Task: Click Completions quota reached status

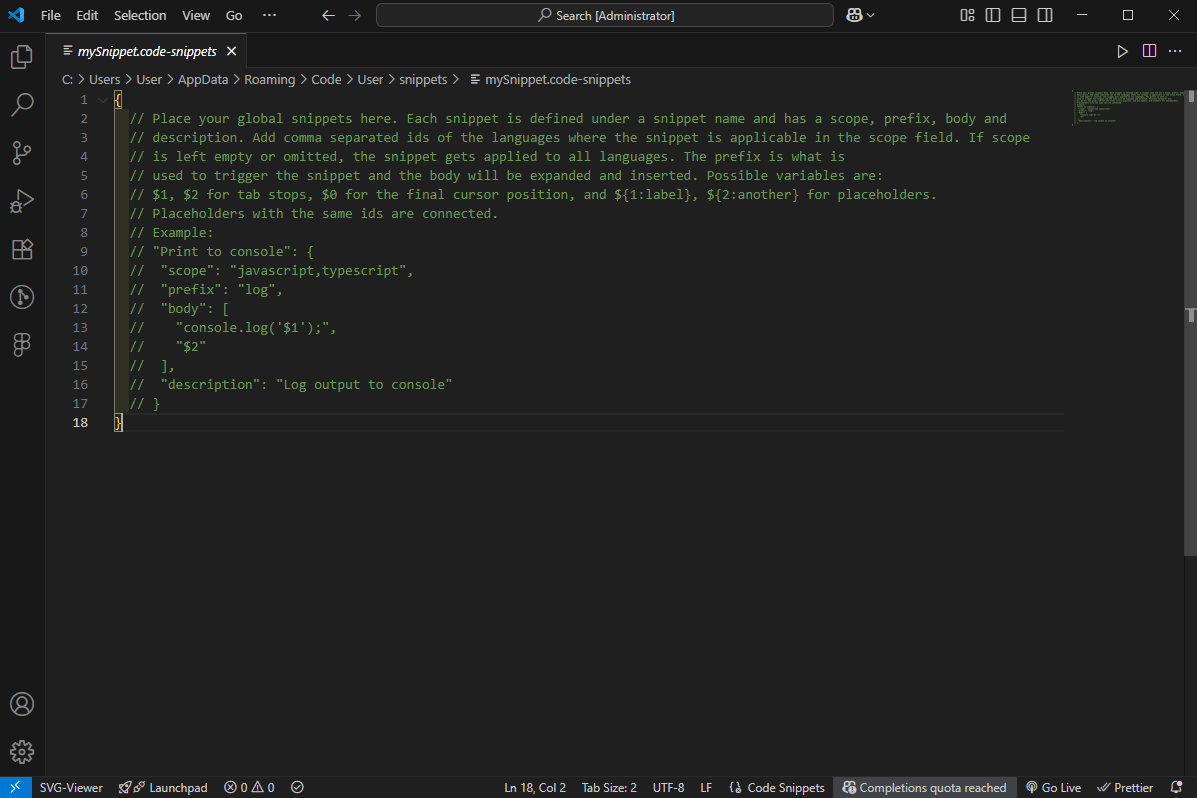Action: 924,787
